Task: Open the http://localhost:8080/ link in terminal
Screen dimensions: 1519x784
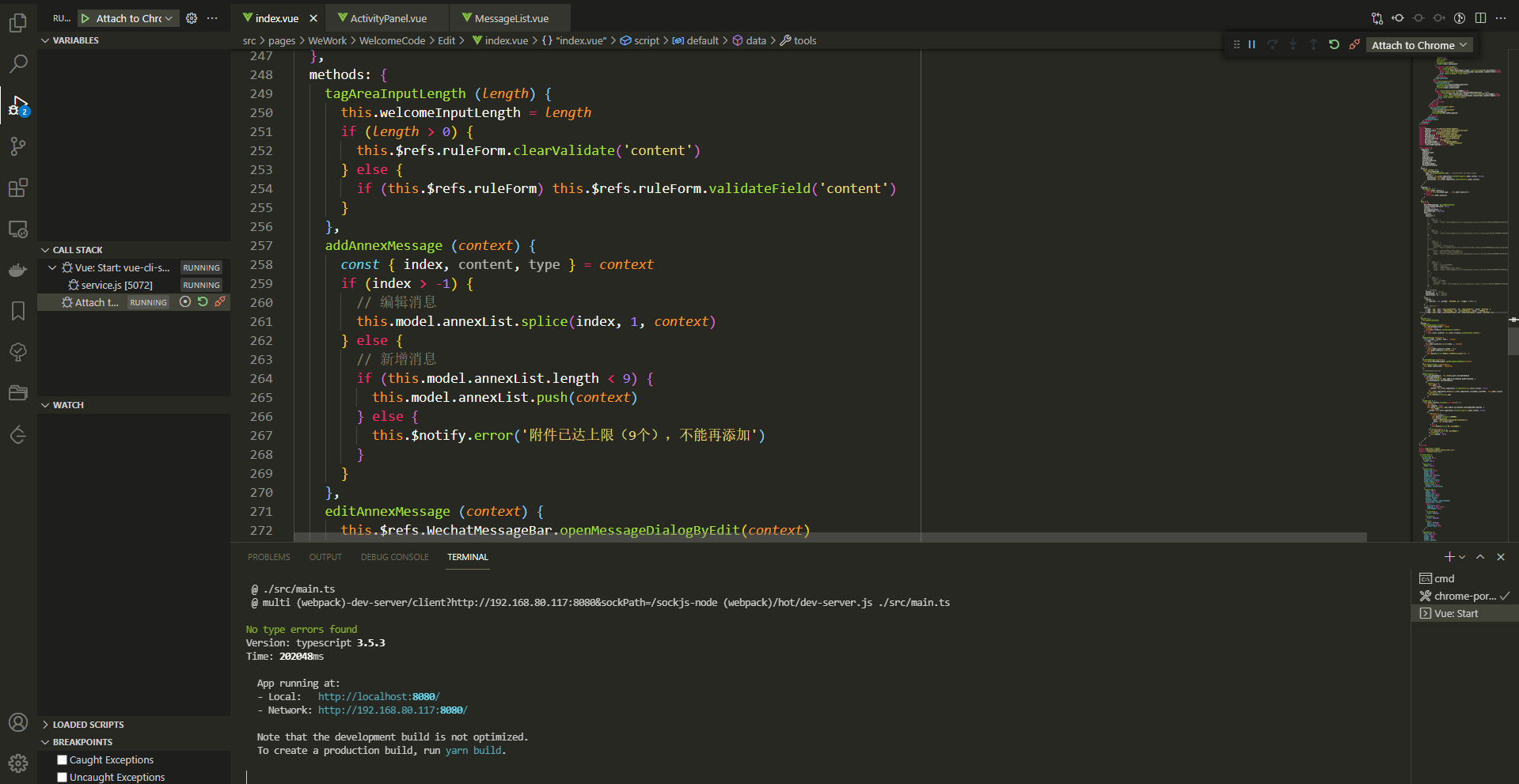Action: (x=379, y=696)
